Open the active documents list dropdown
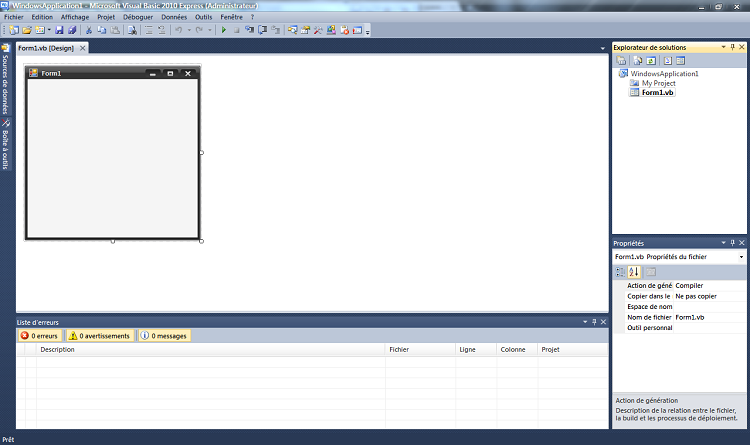Image resolution: width=750 pixels, height=445 pixels. click(x=602, y=48)
